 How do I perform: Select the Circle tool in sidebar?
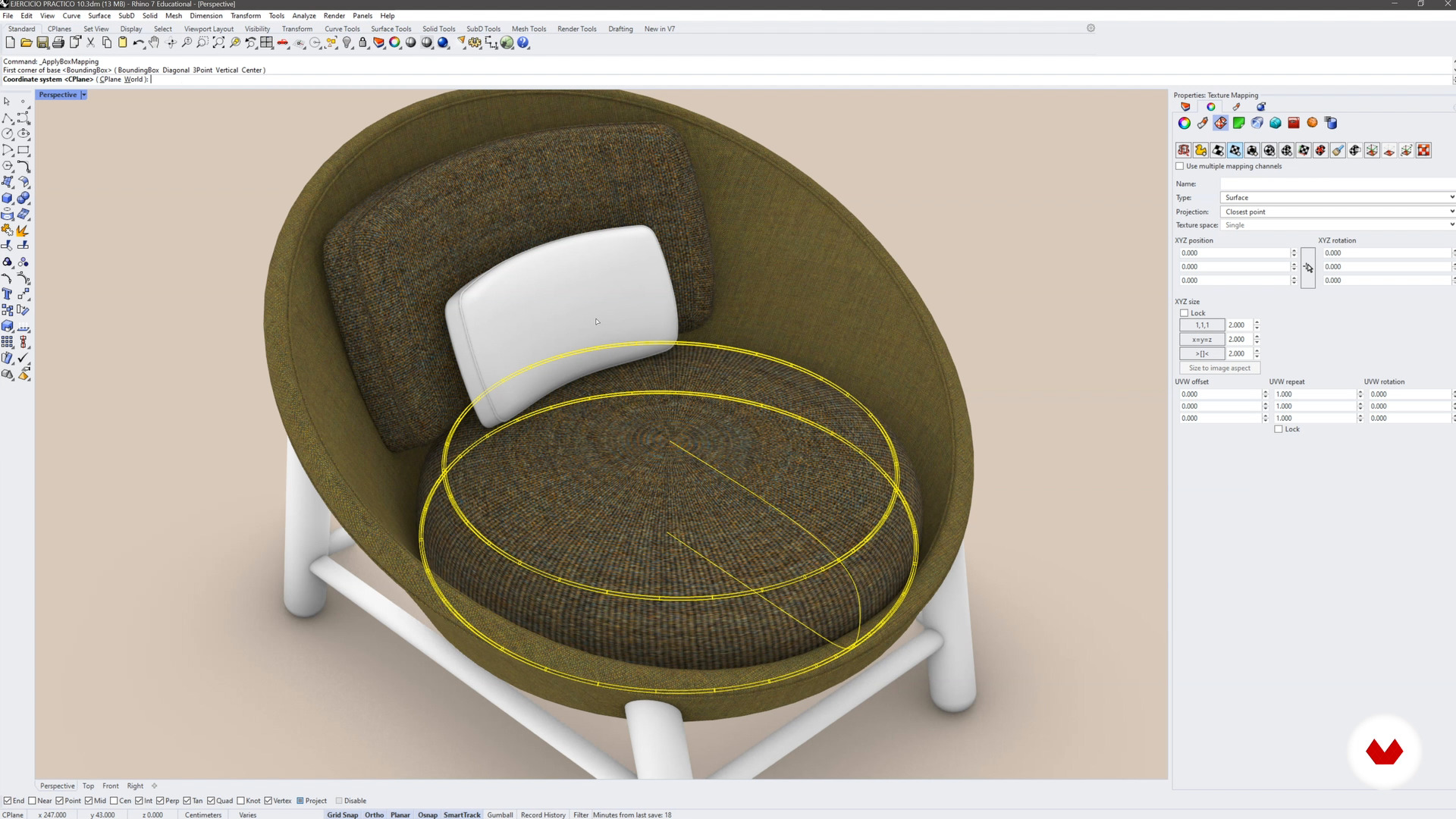click(x=8, y=134)
